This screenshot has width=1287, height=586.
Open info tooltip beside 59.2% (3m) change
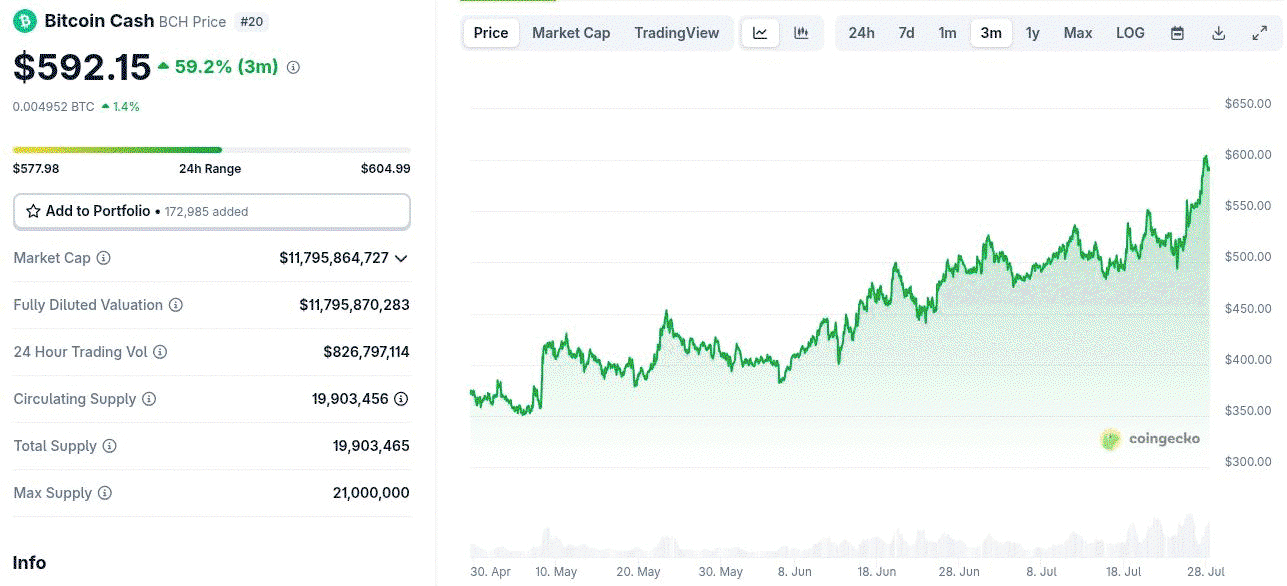[x=293, y=68]
